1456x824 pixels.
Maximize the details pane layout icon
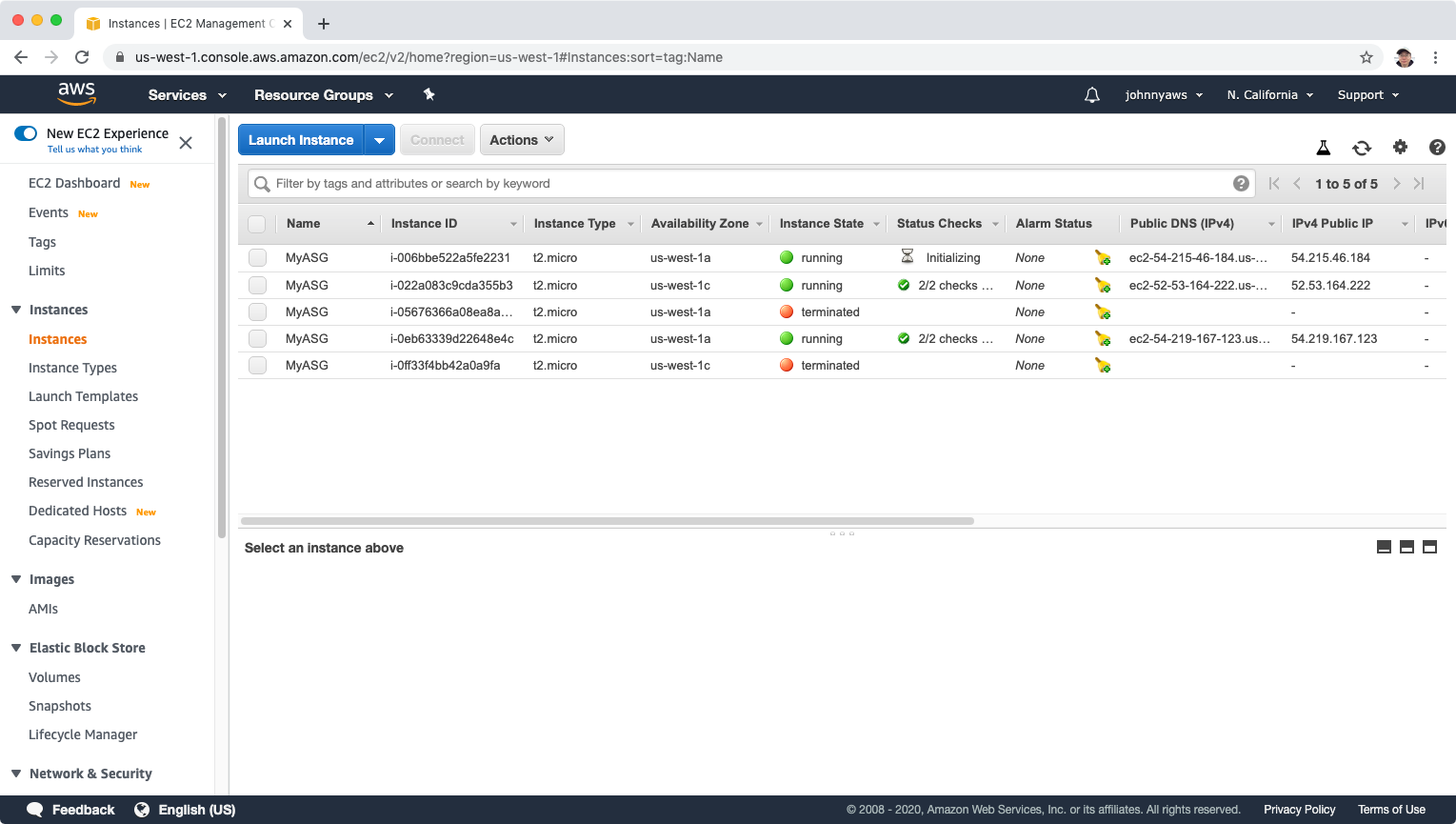(1429, 547)
